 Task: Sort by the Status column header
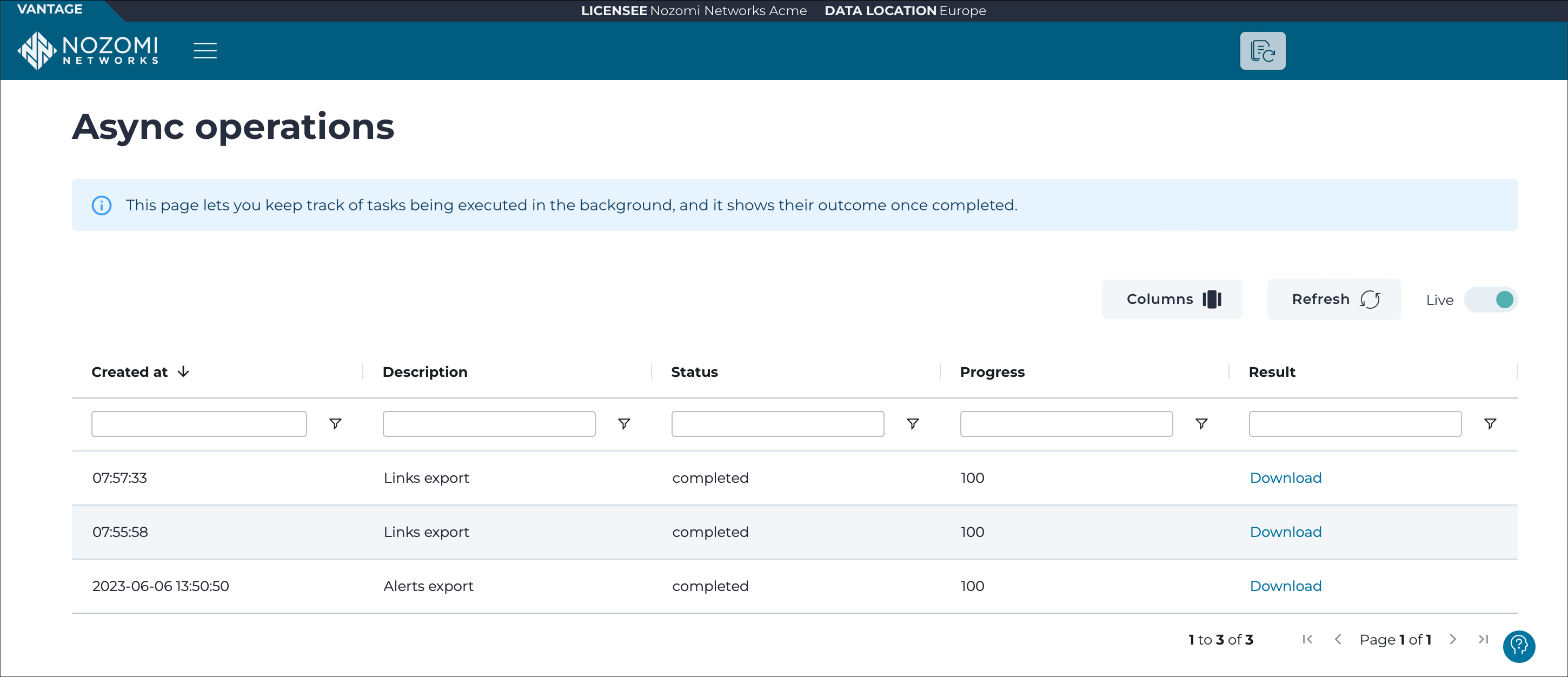pyautogui.click(x=695, y=371)
